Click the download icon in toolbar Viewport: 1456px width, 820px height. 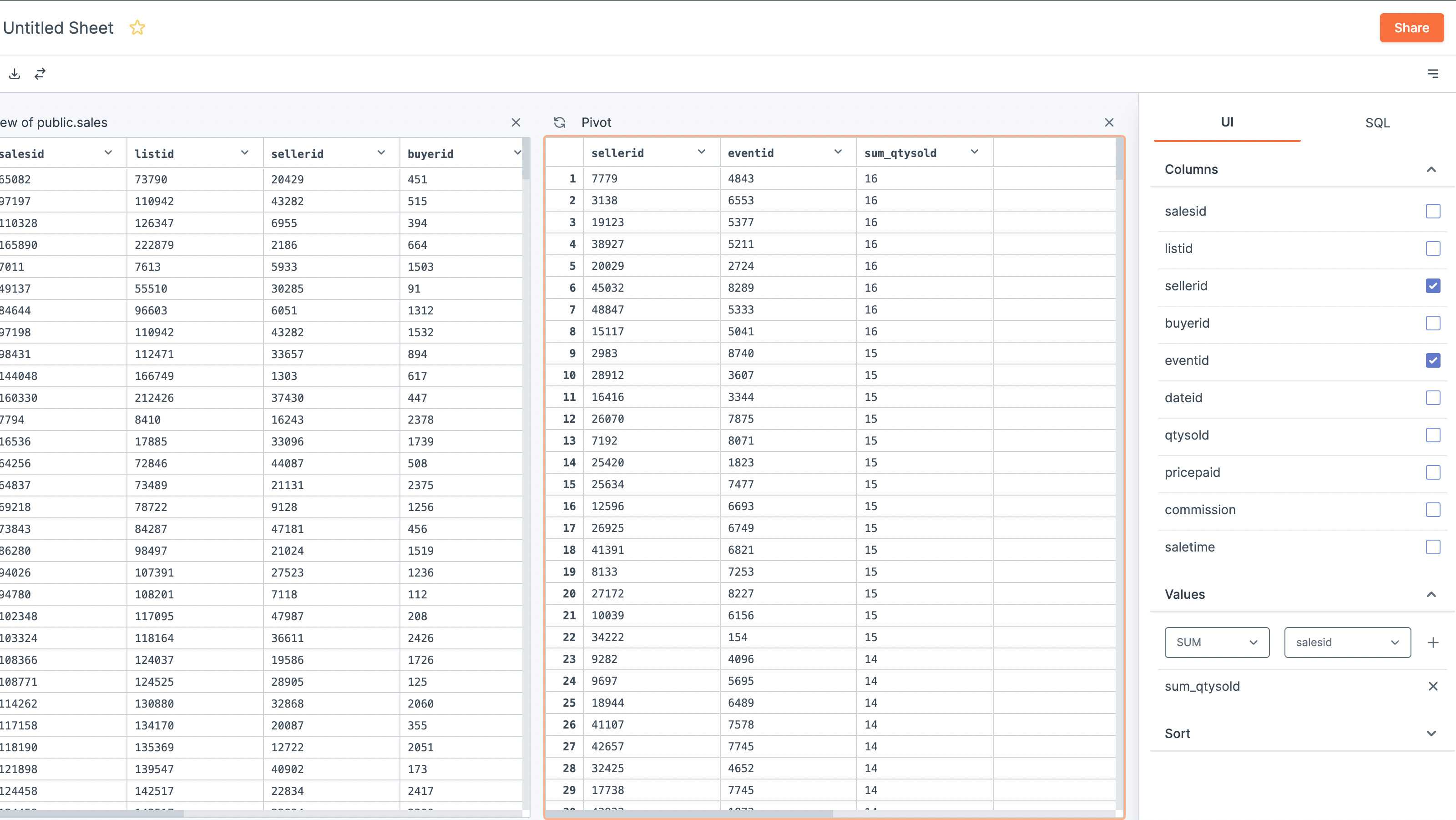(15, 74)
